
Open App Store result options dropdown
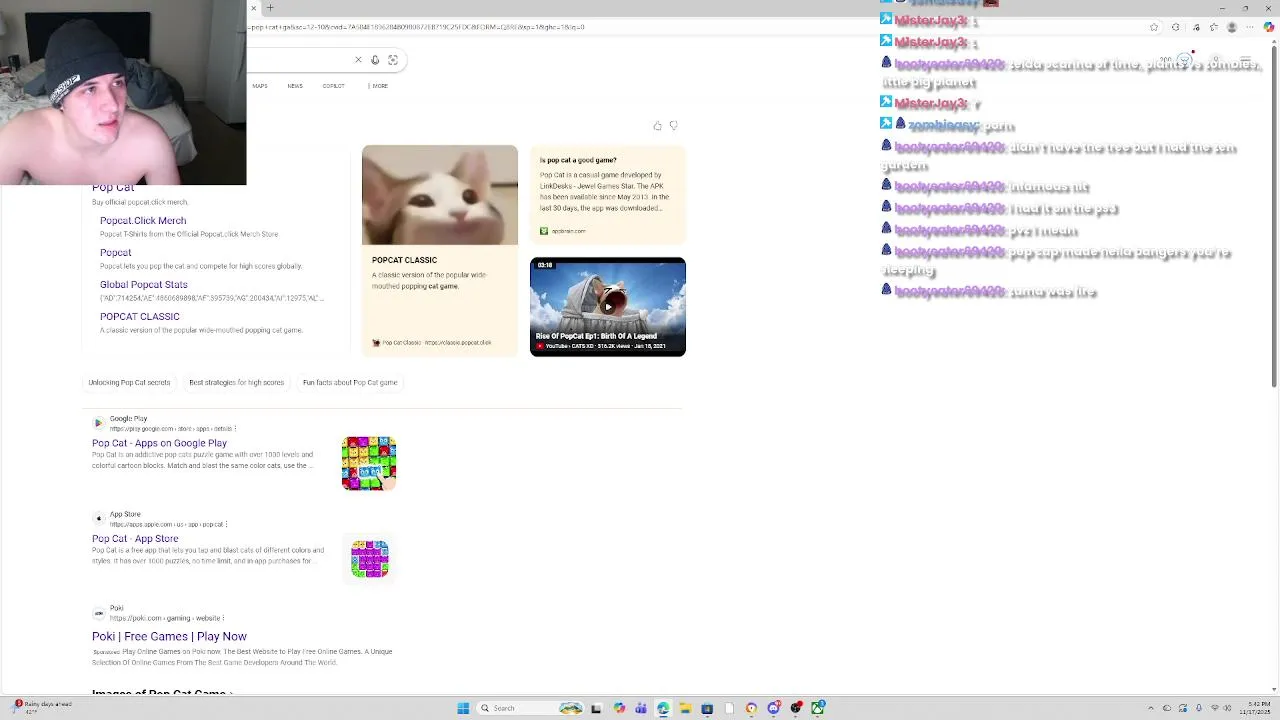(227, 525)
